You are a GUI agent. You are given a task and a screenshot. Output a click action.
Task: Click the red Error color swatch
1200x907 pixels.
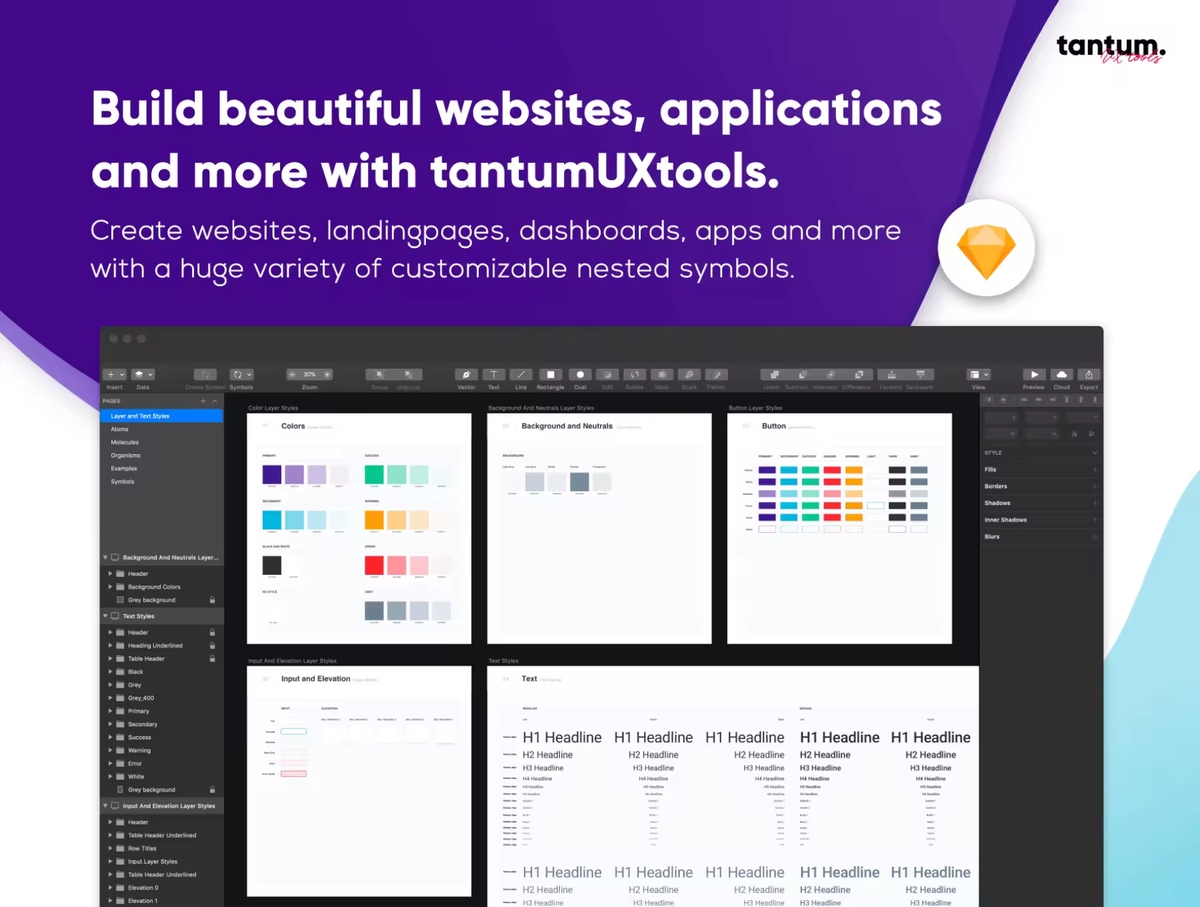pos(375,566)
